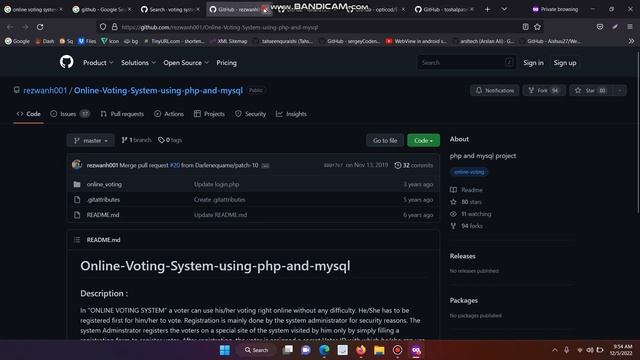Open the 80 stars link in About
640x360 pixels.
pyautogui.click(x=466, y=202)
